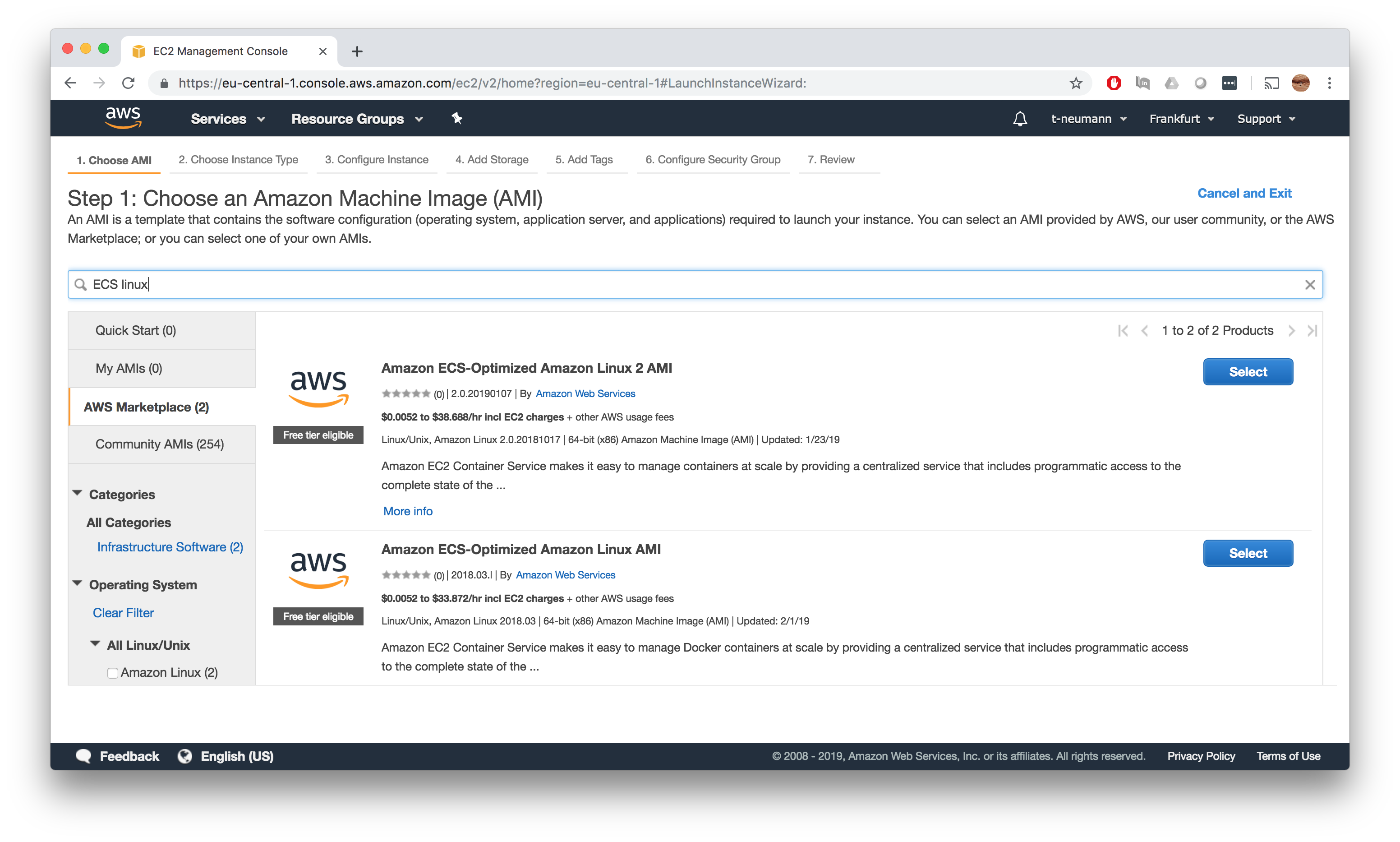Reload the page
1400x842 pixels.
click(128, 83)
